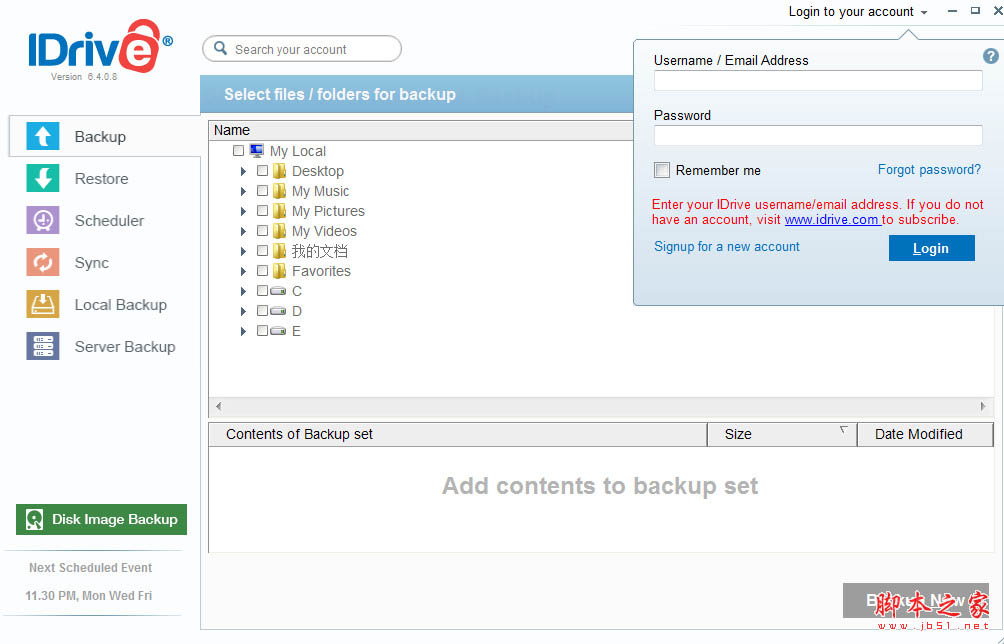Click the My Music folder icon

pos(279,191)
